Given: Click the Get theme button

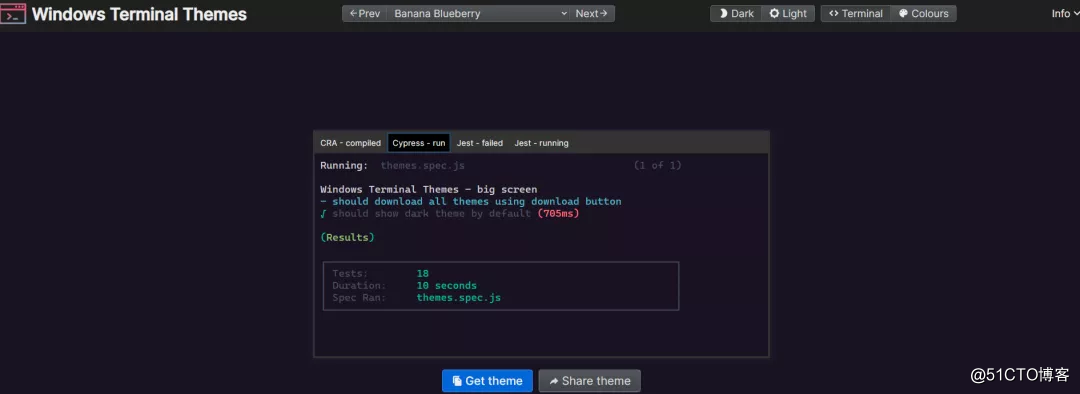Looking at the screenshot, I should [x=488, y=381].
